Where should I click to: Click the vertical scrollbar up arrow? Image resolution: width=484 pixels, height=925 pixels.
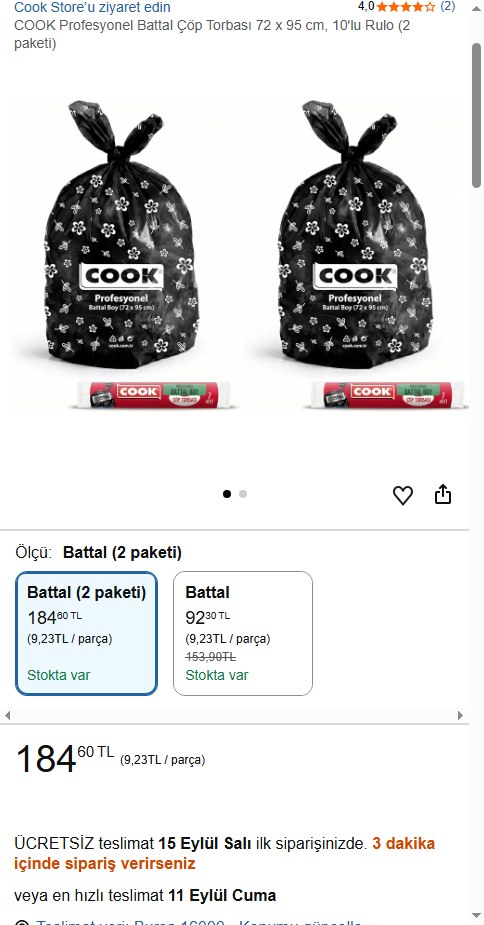point(476,9)
